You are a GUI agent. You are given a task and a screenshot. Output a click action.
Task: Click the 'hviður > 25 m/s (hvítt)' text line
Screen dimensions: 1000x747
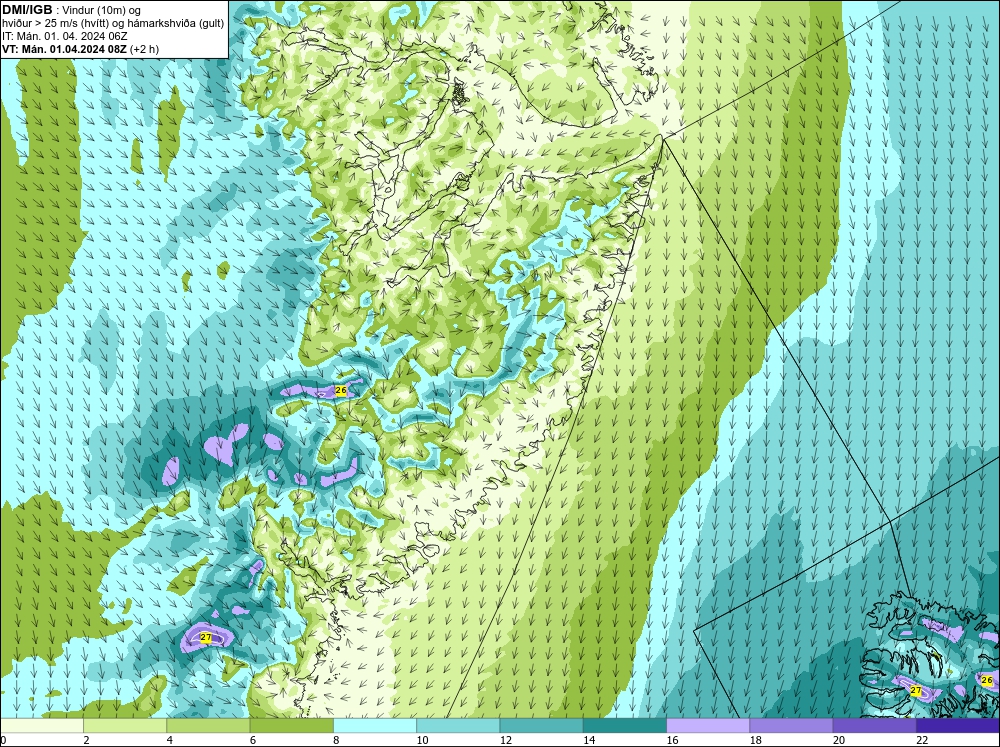coord(54,23)
